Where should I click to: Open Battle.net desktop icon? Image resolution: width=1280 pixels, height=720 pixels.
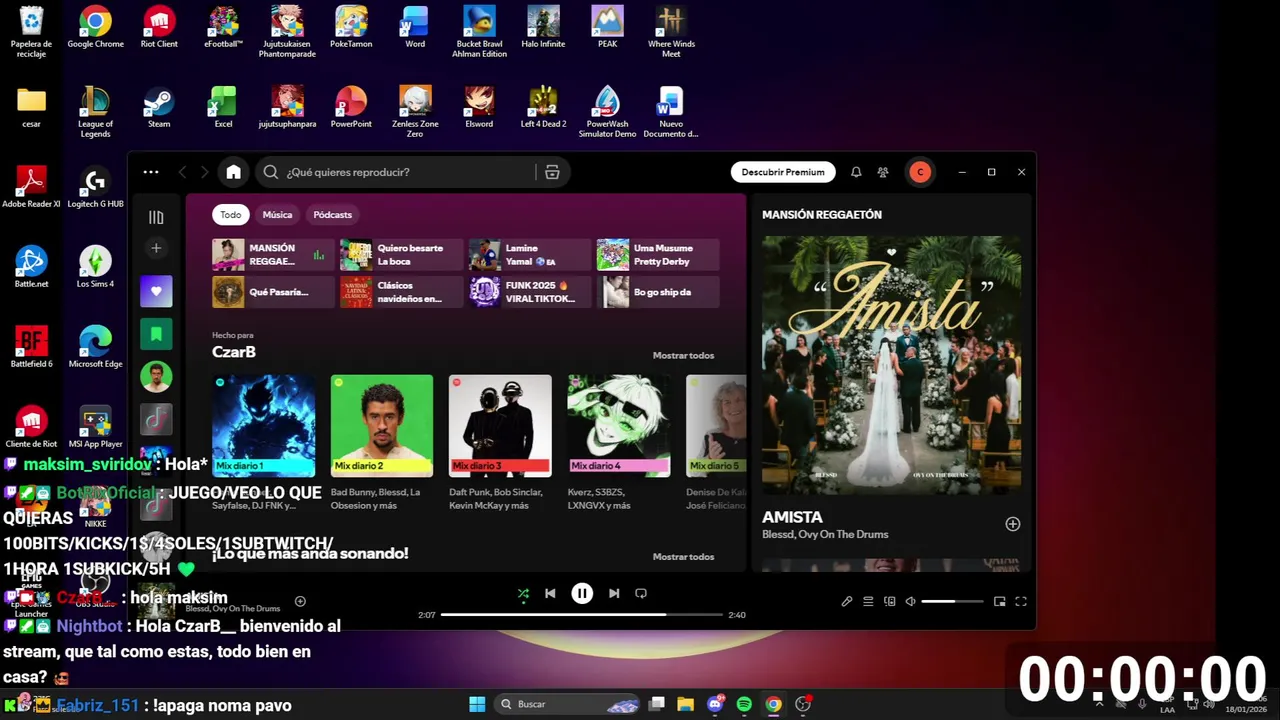click(x=31, y=268)
